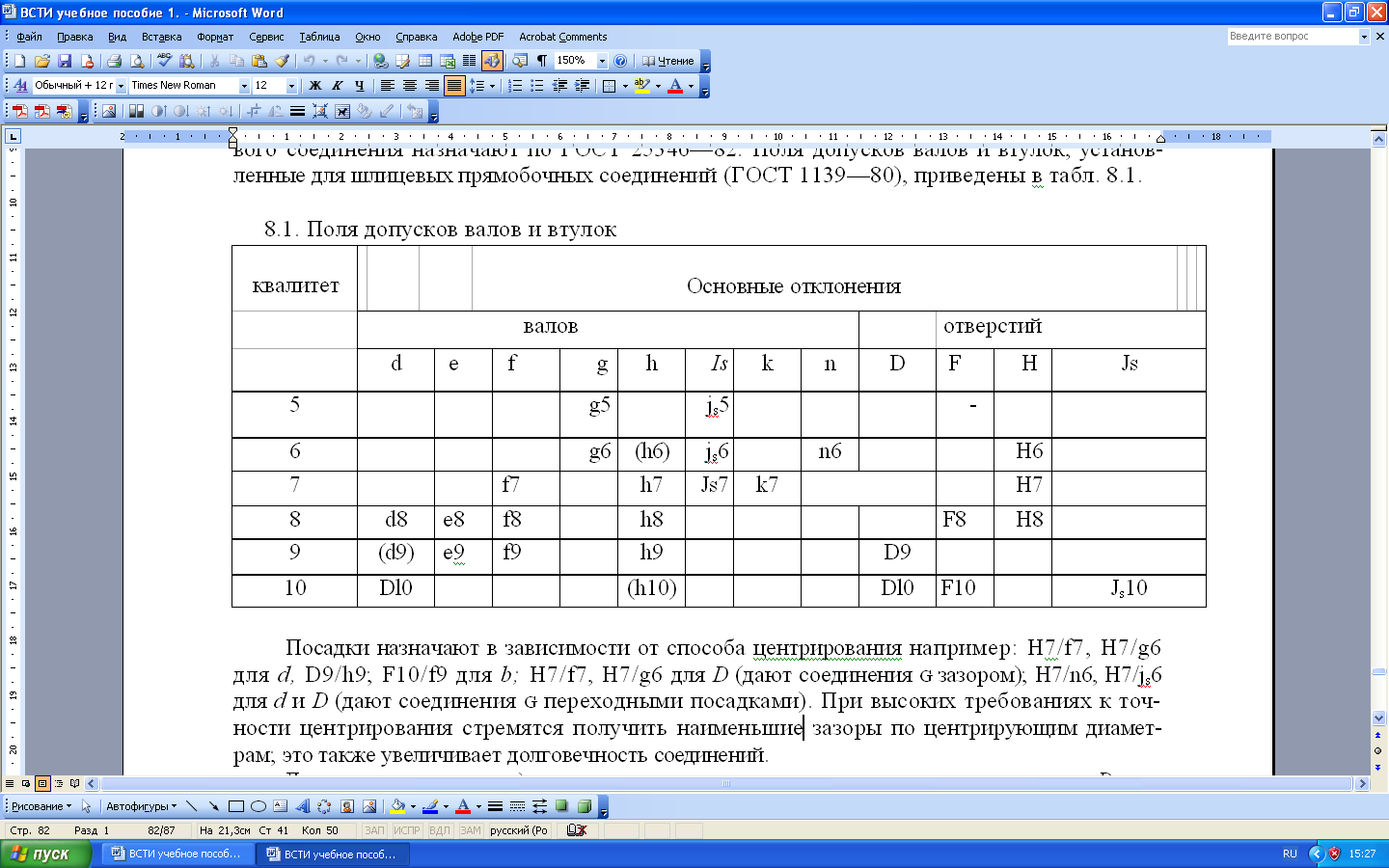Select the Oval drawing tool

(258, 806)
